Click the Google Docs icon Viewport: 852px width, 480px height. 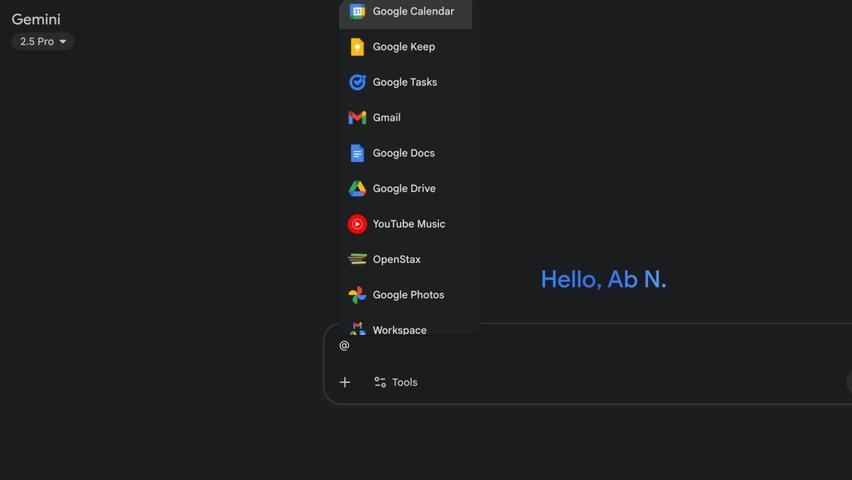(x=357, y=153)
